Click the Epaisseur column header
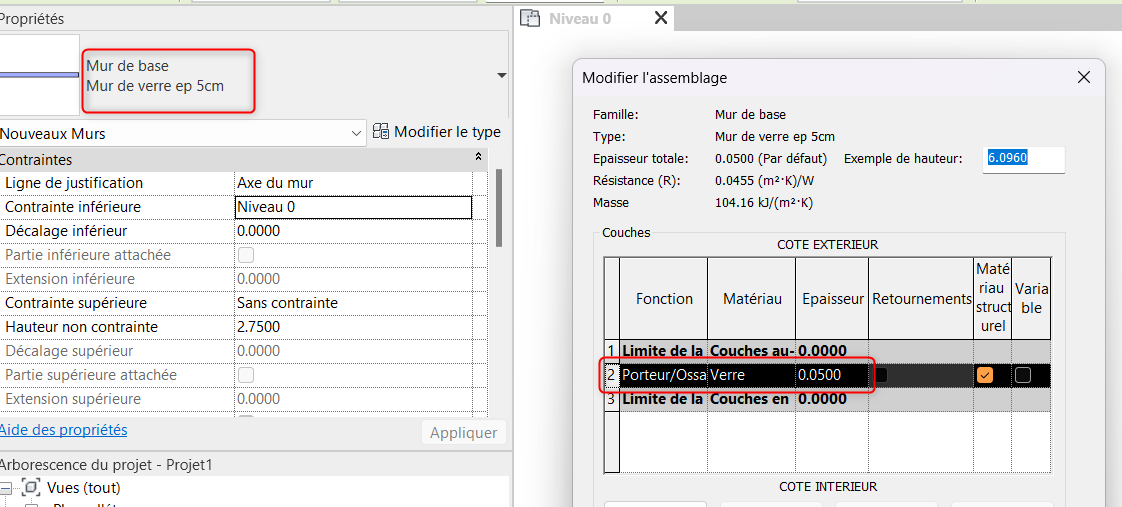1122x507 pixels. 832,299
